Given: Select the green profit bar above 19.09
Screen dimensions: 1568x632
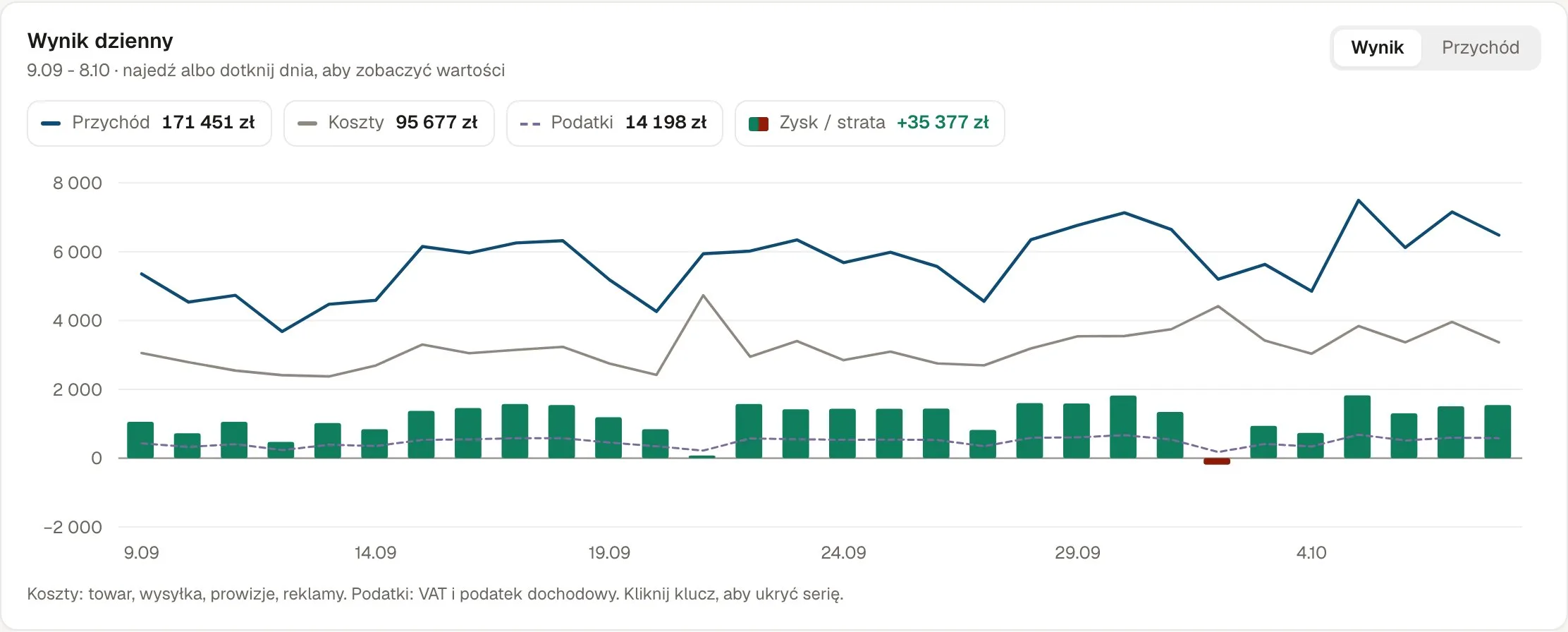Looking at the screenshot, I should click(608, 437).
